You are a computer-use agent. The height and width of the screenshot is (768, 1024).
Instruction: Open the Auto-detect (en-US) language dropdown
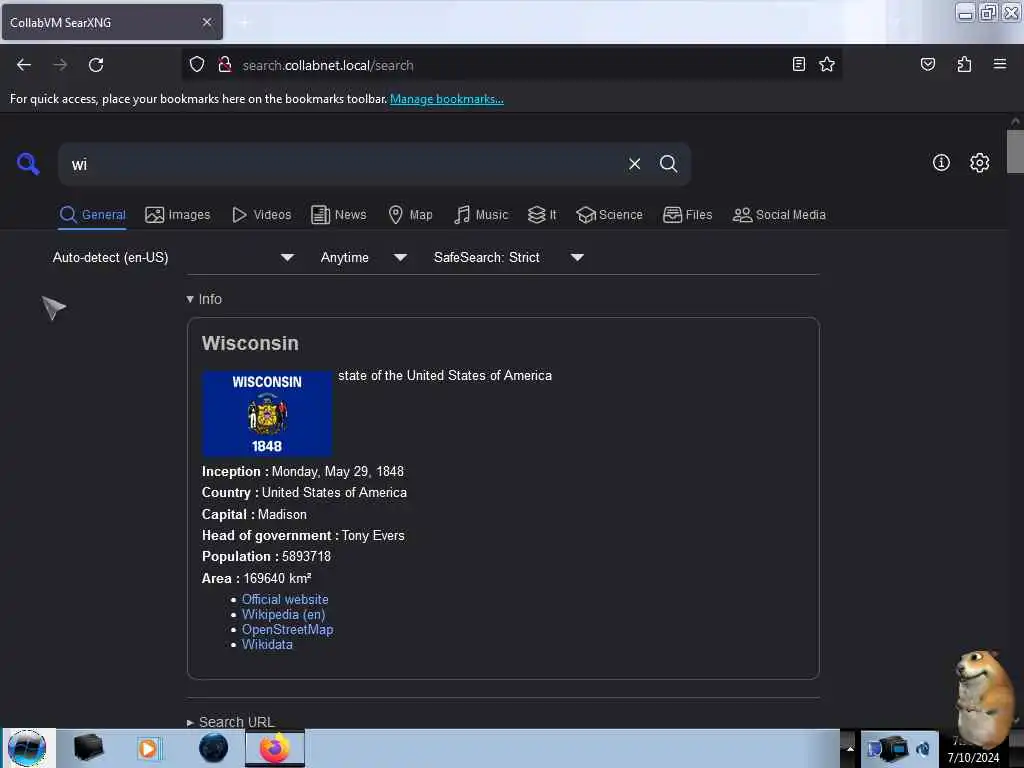(x=173, y=257)
